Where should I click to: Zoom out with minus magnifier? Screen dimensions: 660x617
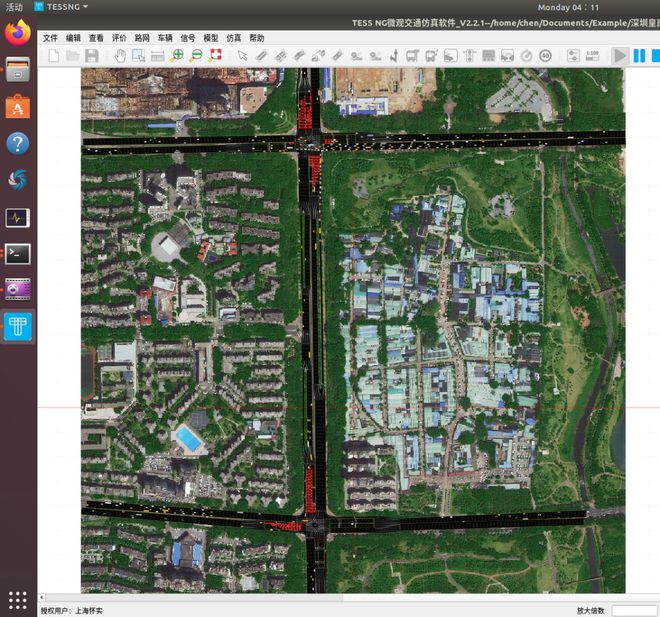coord(196,56)
